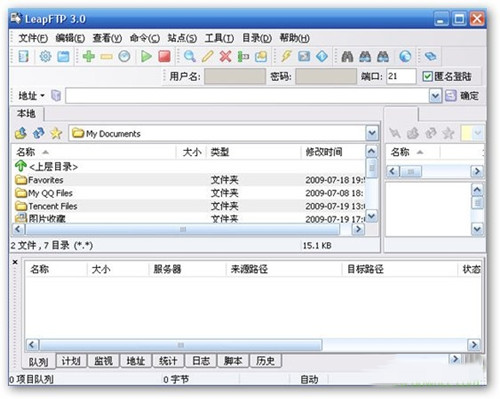Click the globe icon in toolbar
Image resolution: width=500 pixels, height=399 pixels.
[x=405, y=56]
